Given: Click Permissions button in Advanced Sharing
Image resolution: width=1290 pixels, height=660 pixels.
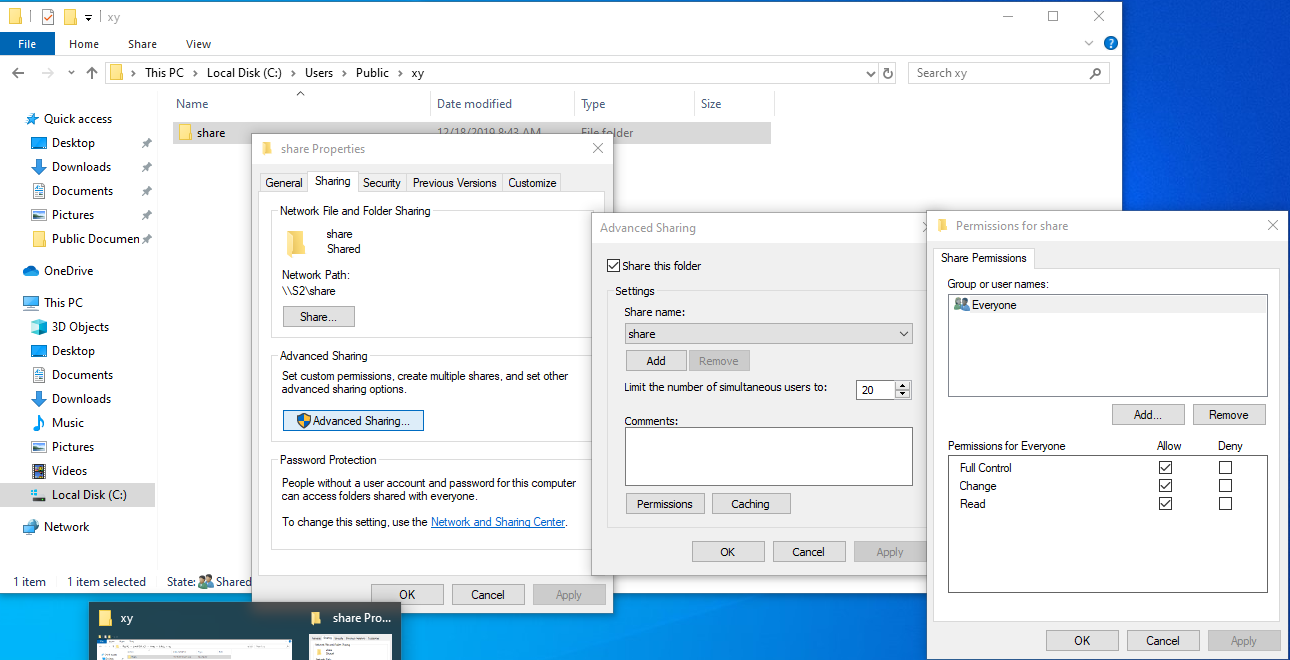Looking at the screenshot, I should tap(665, 504).
